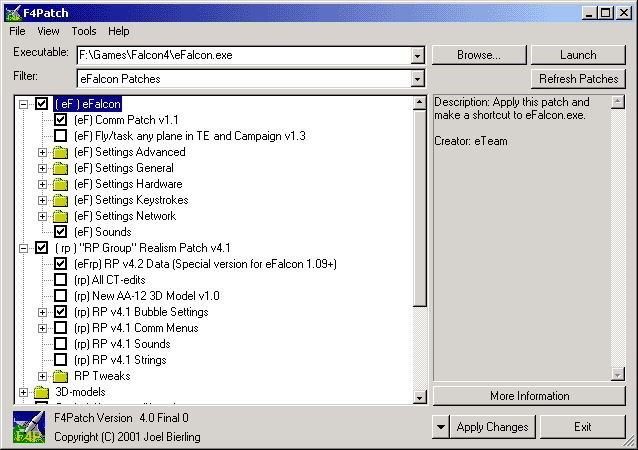Viewport: 638px width, 450px height.
Task: Click the Settings Keystrokes folder icon
Action: click(61, 200)
